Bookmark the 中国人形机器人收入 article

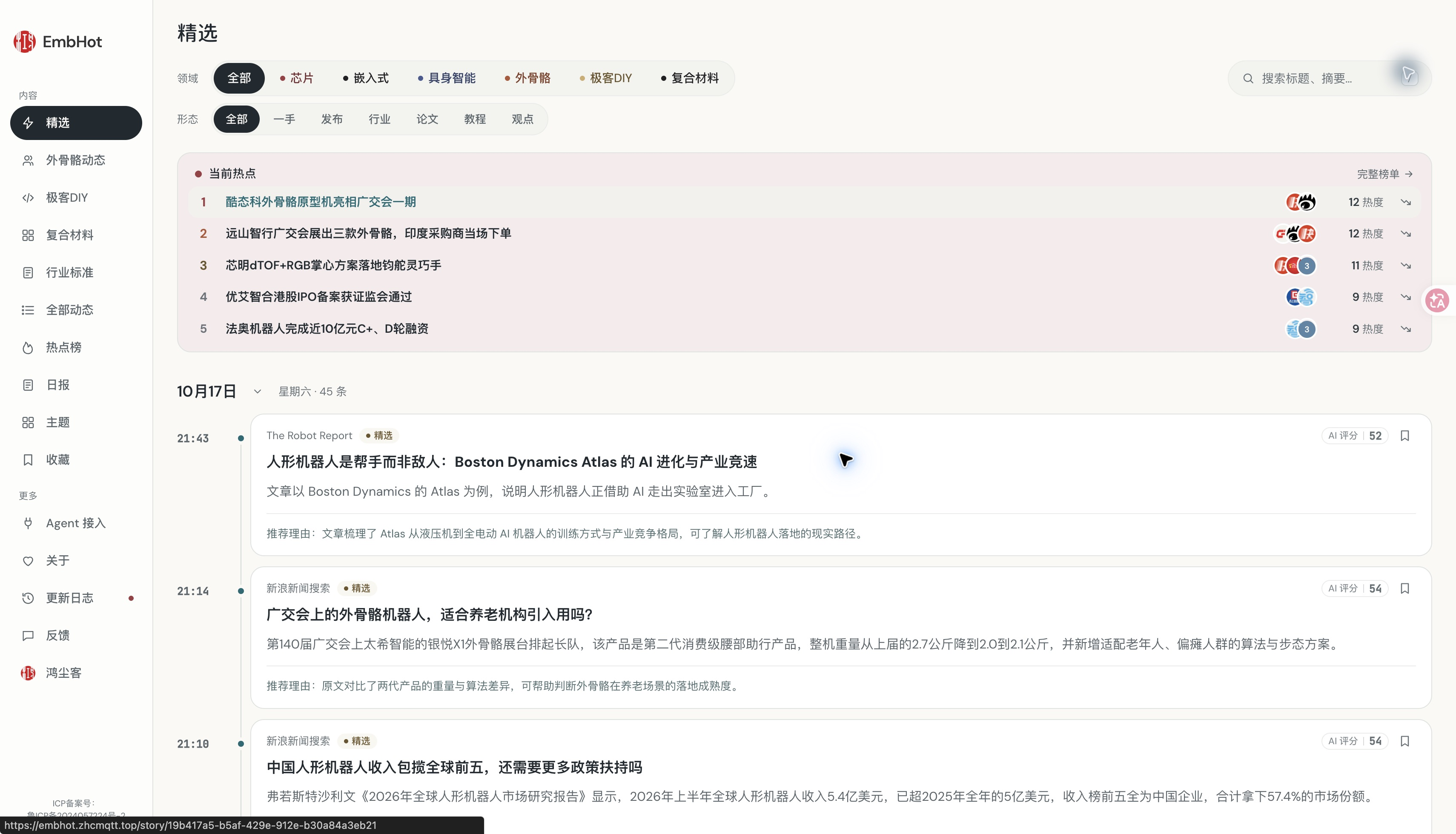coord(1404,741)
